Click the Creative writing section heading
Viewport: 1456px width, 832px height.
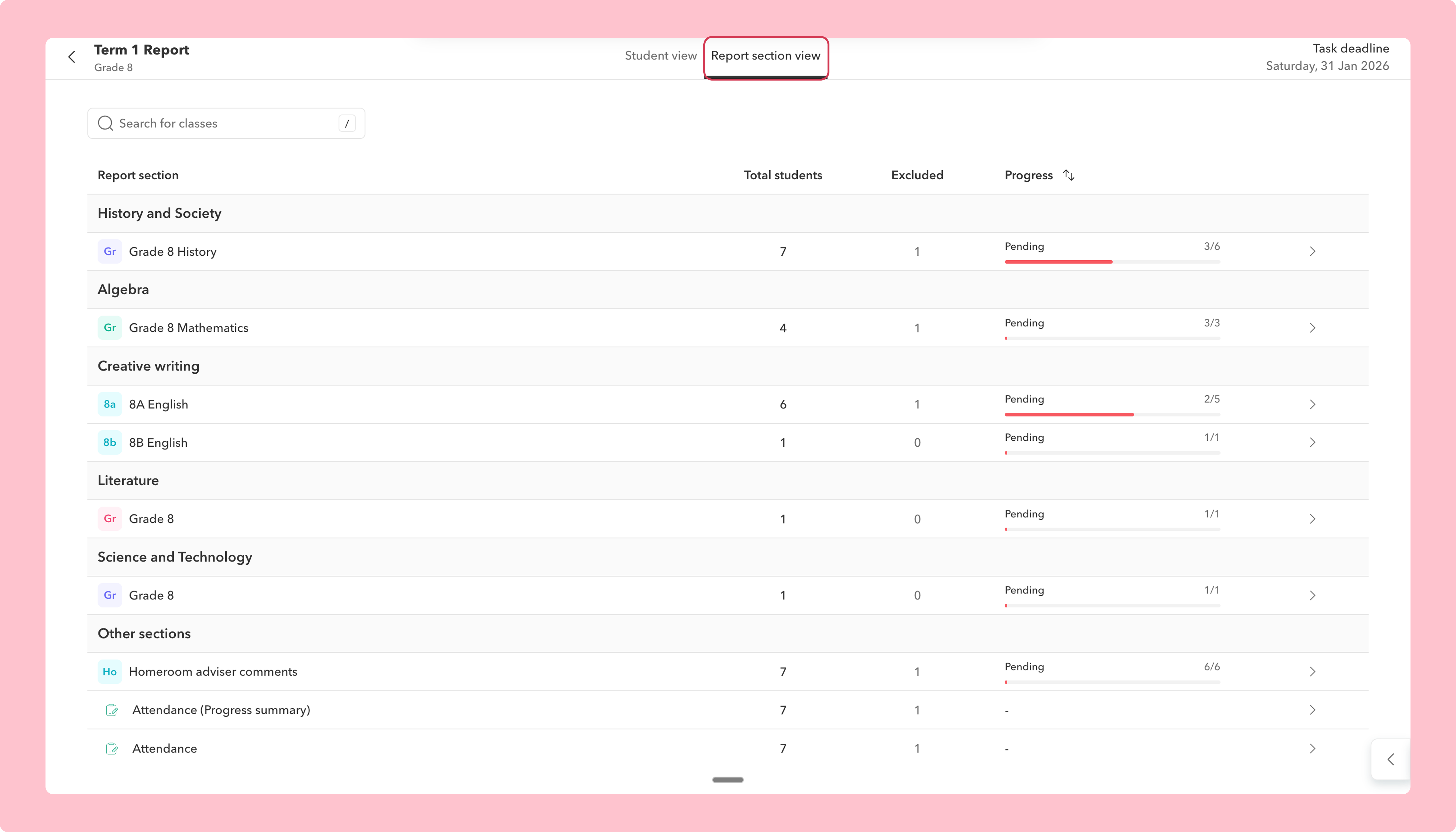149,366
